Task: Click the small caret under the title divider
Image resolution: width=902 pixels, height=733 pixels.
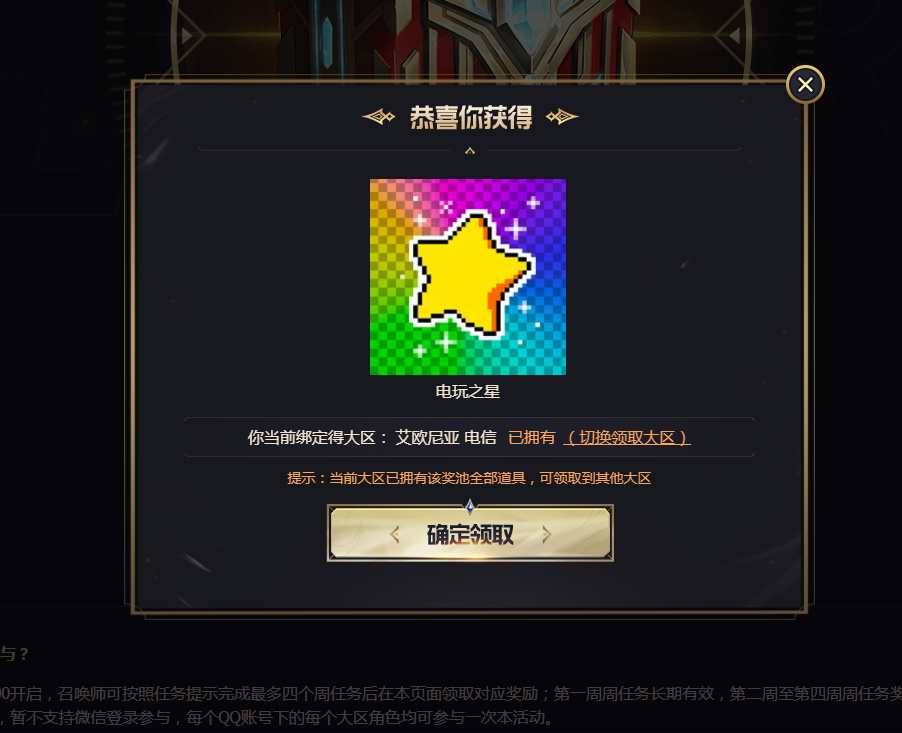Action: (x=470, y=151)
